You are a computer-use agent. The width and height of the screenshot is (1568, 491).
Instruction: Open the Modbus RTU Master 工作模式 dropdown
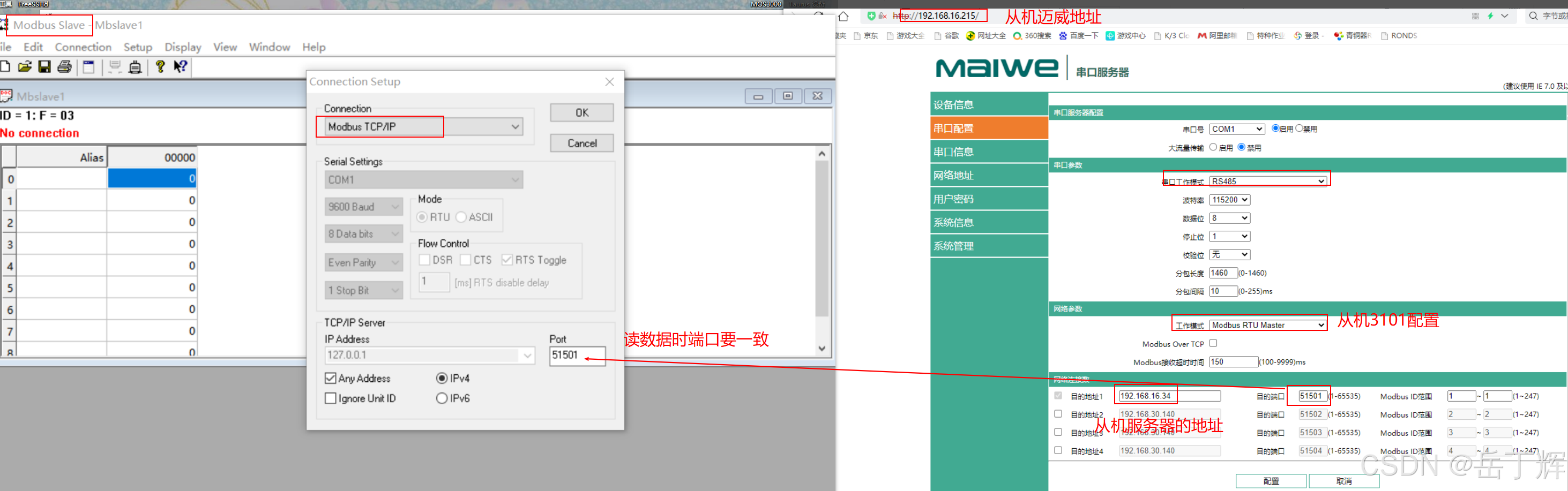coord(1268,326)
